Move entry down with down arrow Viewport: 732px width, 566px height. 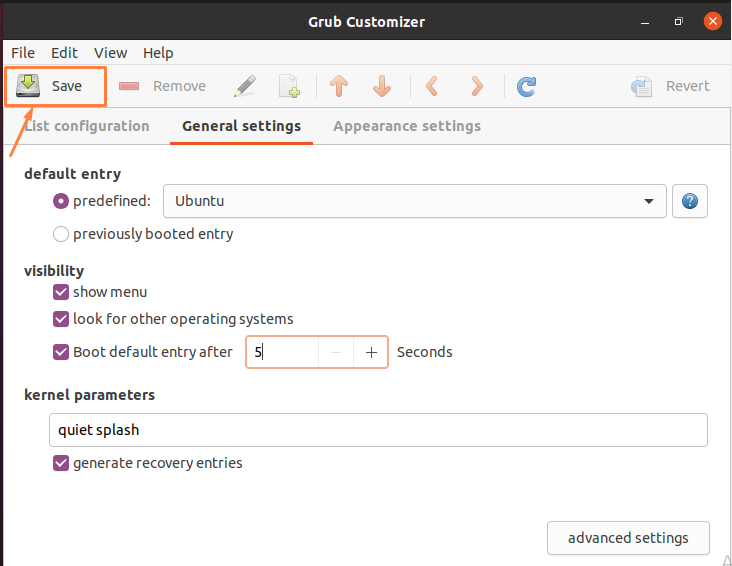pos(382,86)
